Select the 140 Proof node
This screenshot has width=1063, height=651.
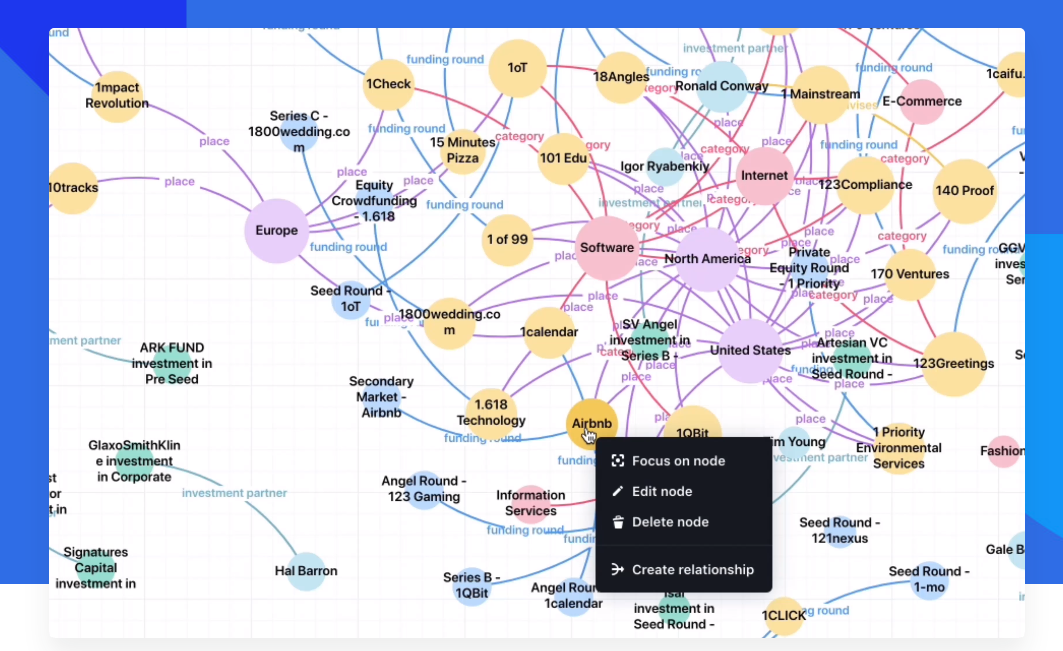point(965,191)
